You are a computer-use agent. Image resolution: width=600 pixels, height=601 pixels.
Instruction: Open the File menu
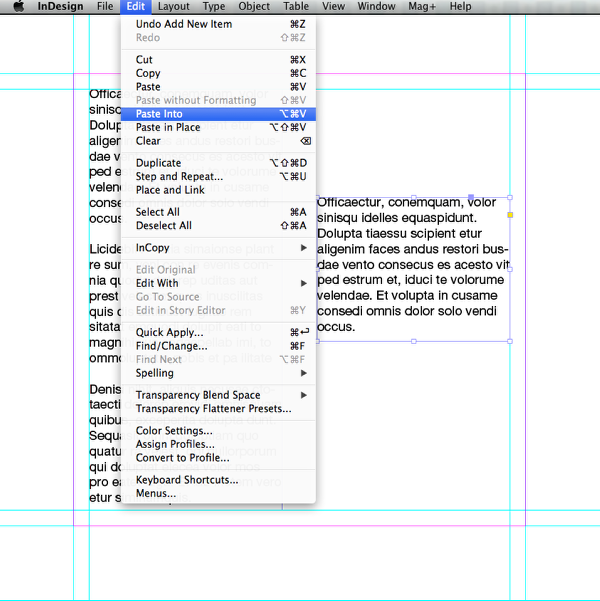tap(105, 7)
